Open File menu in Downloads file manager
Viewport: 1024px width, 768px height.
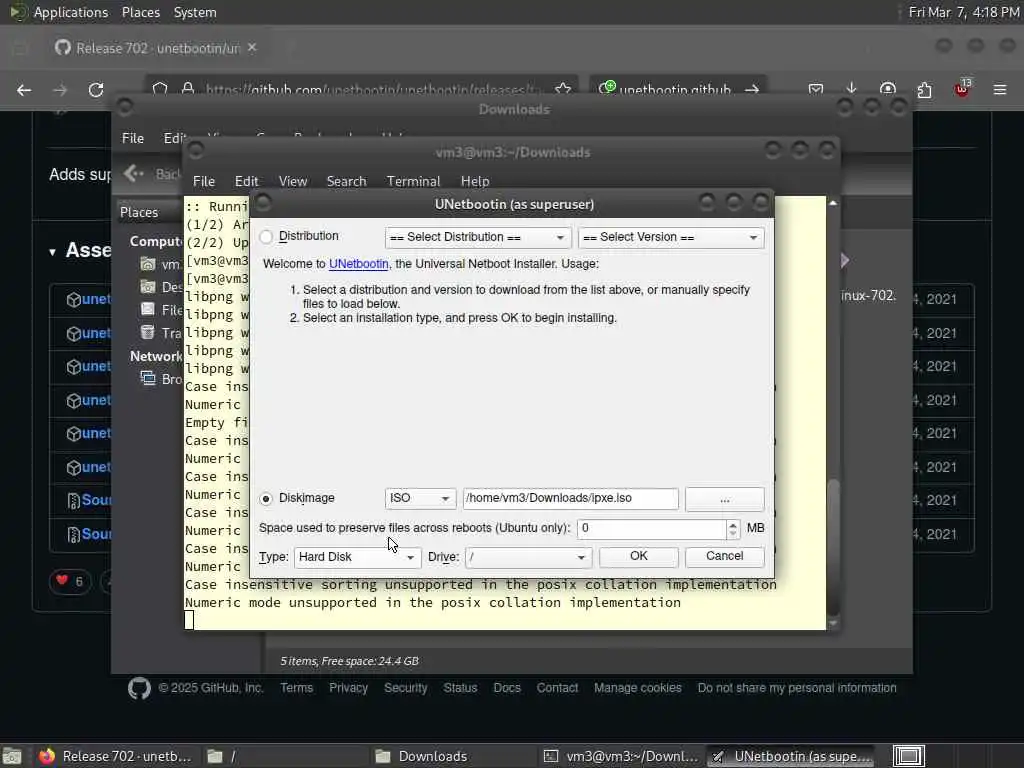[133, 138]
